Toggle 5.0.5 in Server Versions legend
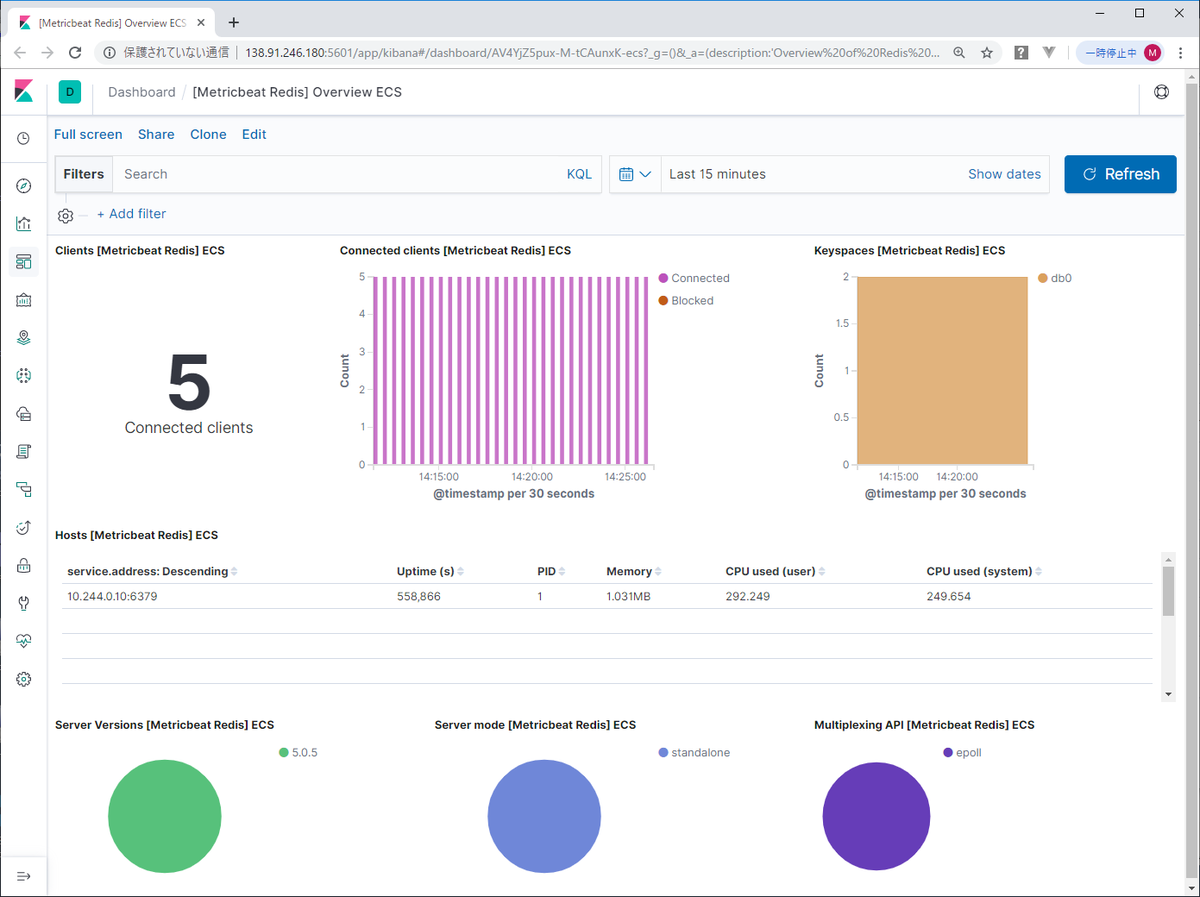Image resolution: width=1200 pixels, height=897 pixels. [x=298, y=752]
